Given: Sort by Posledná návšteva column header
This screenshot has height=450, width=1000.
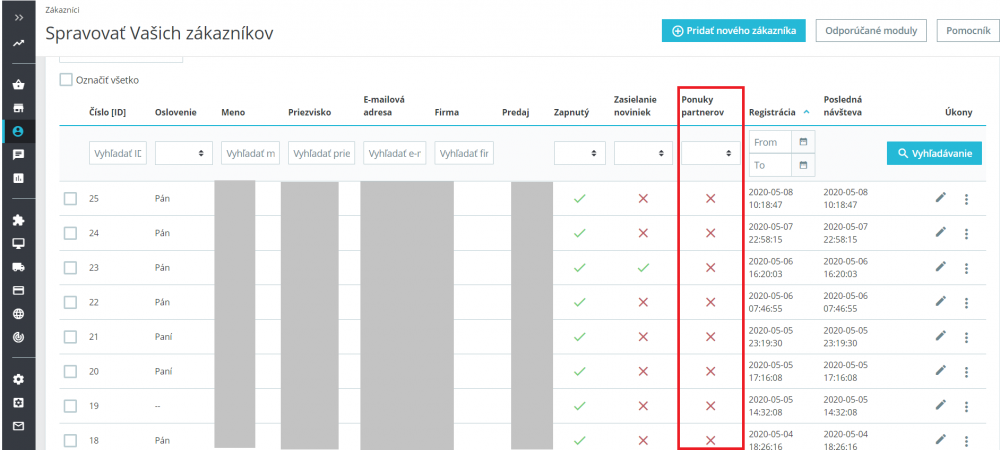Looking at the screenshot, I should 845,106.
